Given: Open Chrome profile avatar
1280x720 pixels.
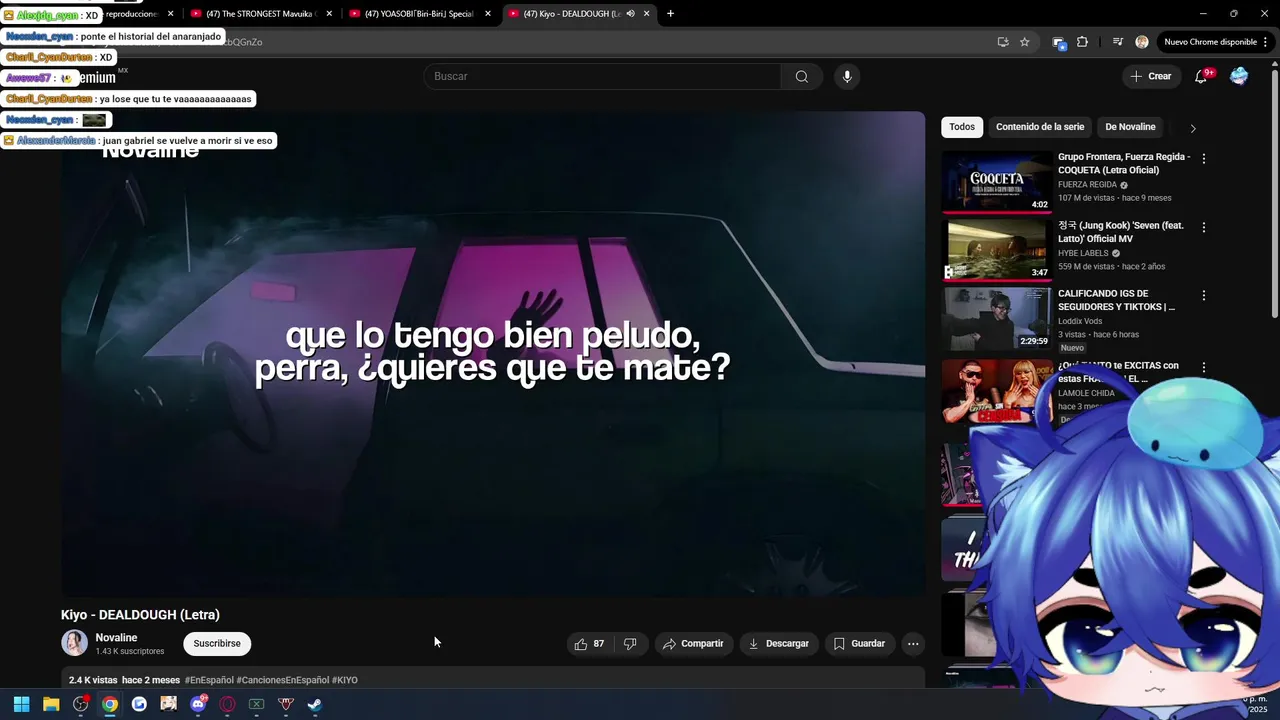Looking at the screenshot, I should (1142, 42).
